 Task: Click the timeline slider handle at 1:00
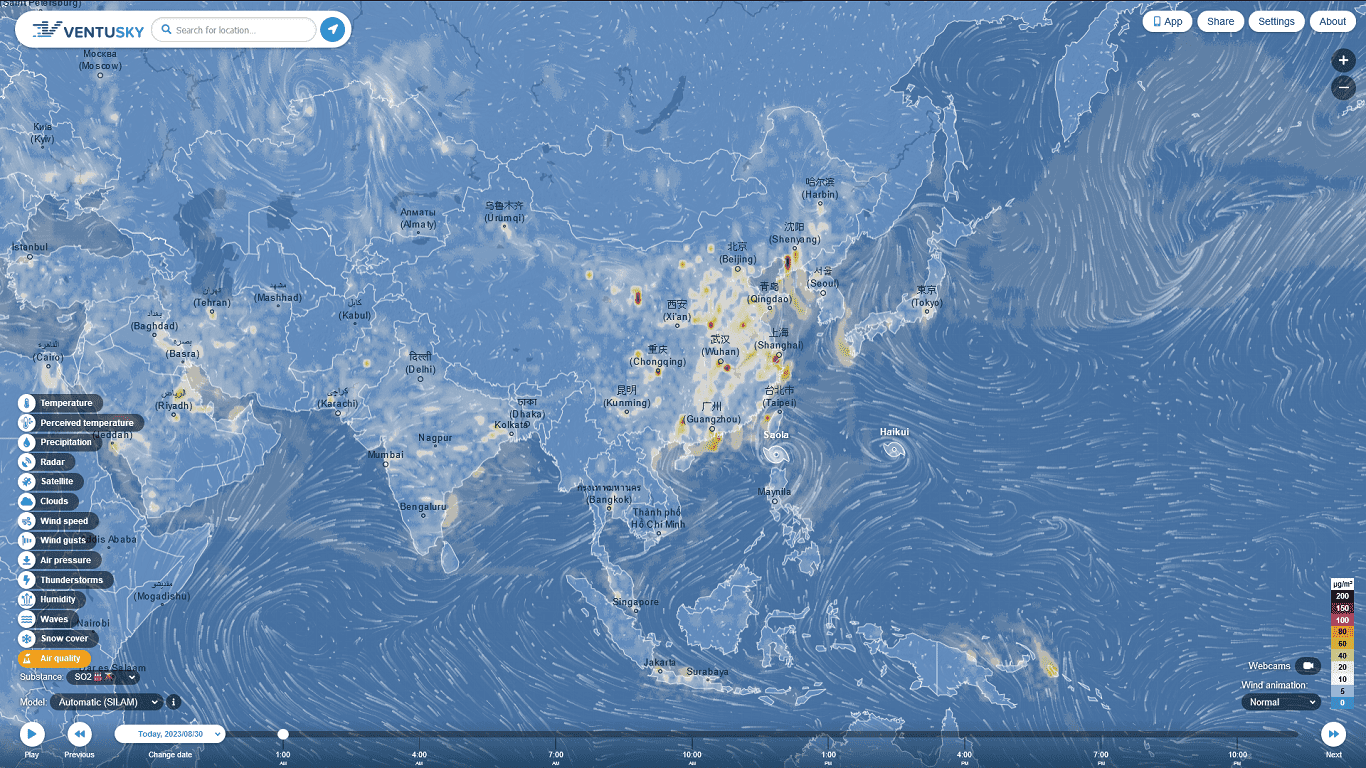pyautogui.click(x=283, y=734)
